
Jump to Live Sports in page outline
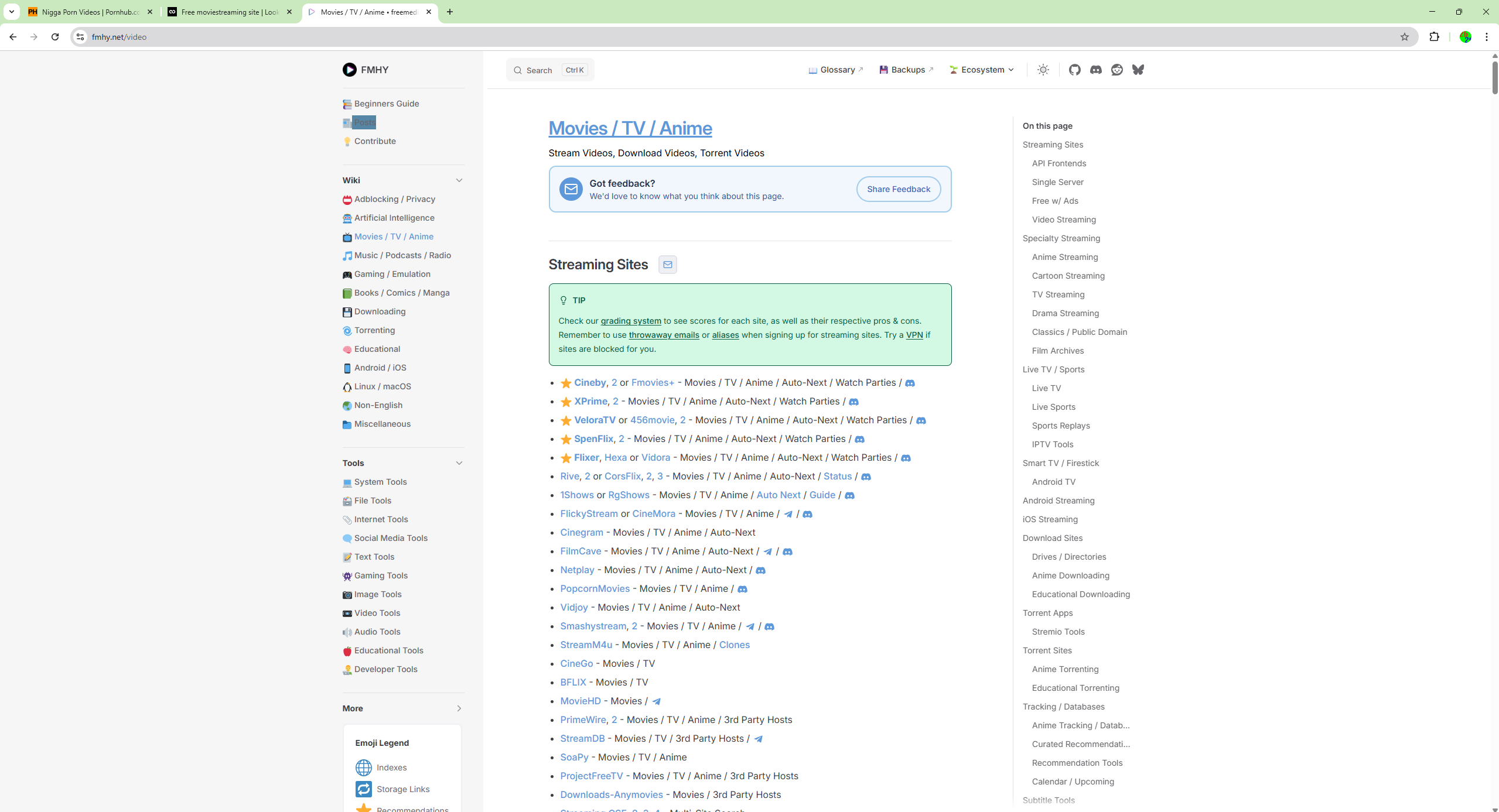click(x=1053, y=407)
